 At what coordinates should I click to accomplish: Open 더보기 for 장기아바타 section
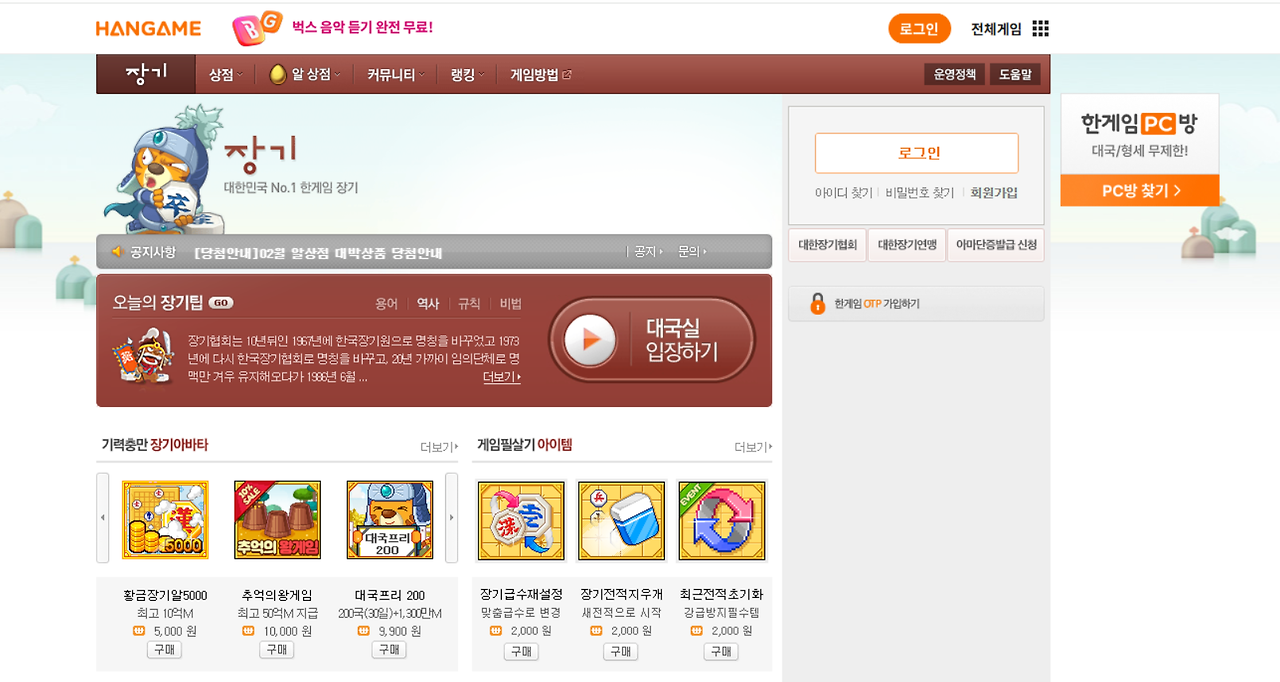click(440, 447)
